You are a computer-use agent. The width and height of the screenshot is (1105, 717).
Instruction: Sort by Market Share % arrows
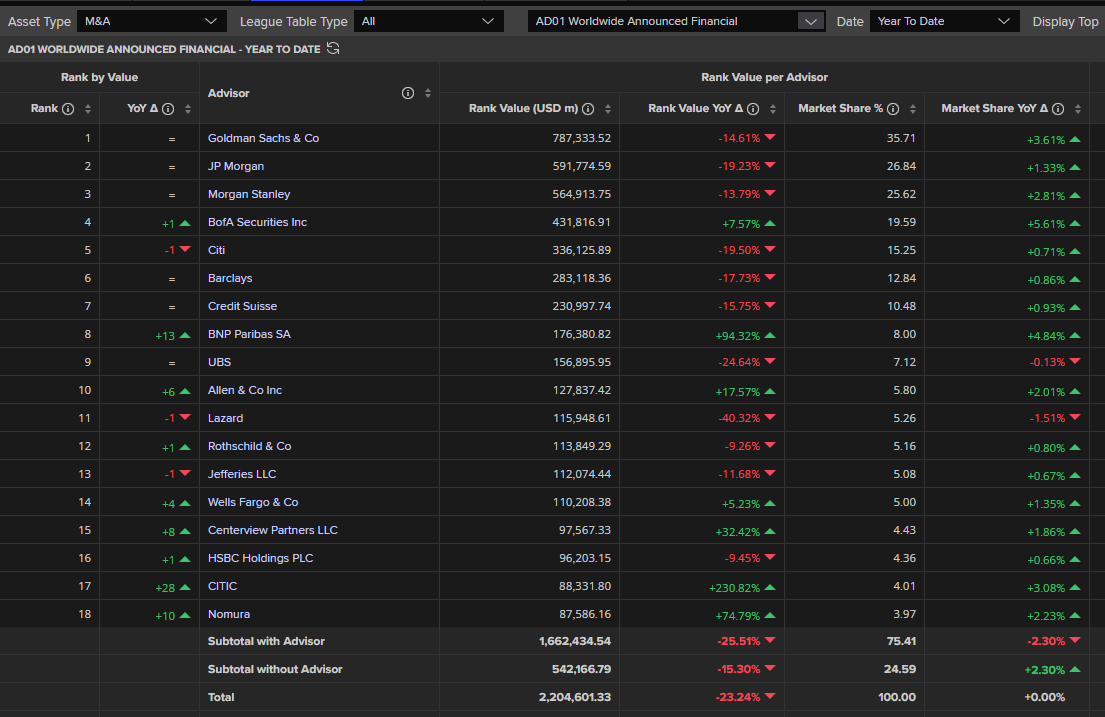(x=913, y=109)
